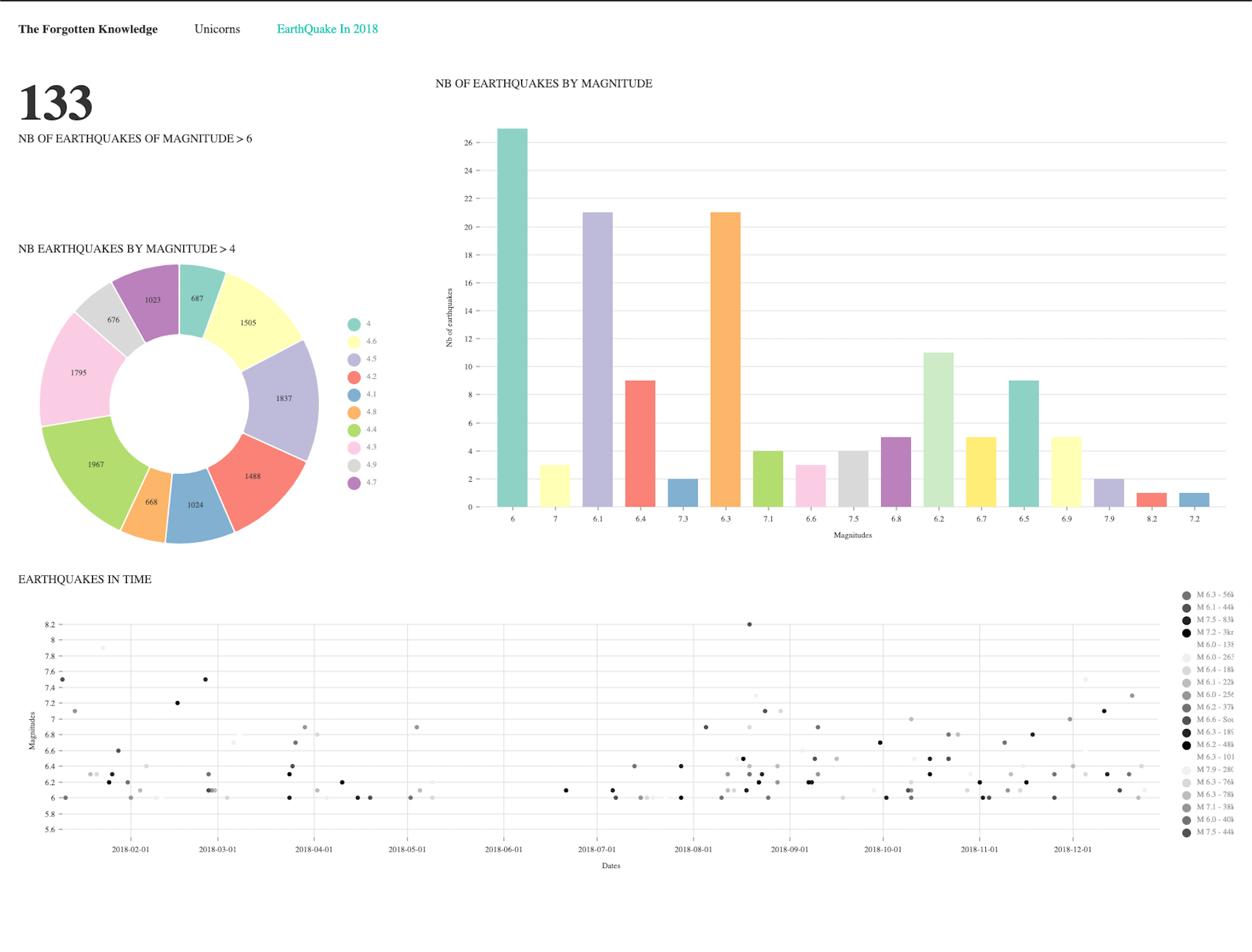The image size is (1252, 952).
Task: Toggle the 4.6 magnitude pie legend dot
Action: point(354,342)
